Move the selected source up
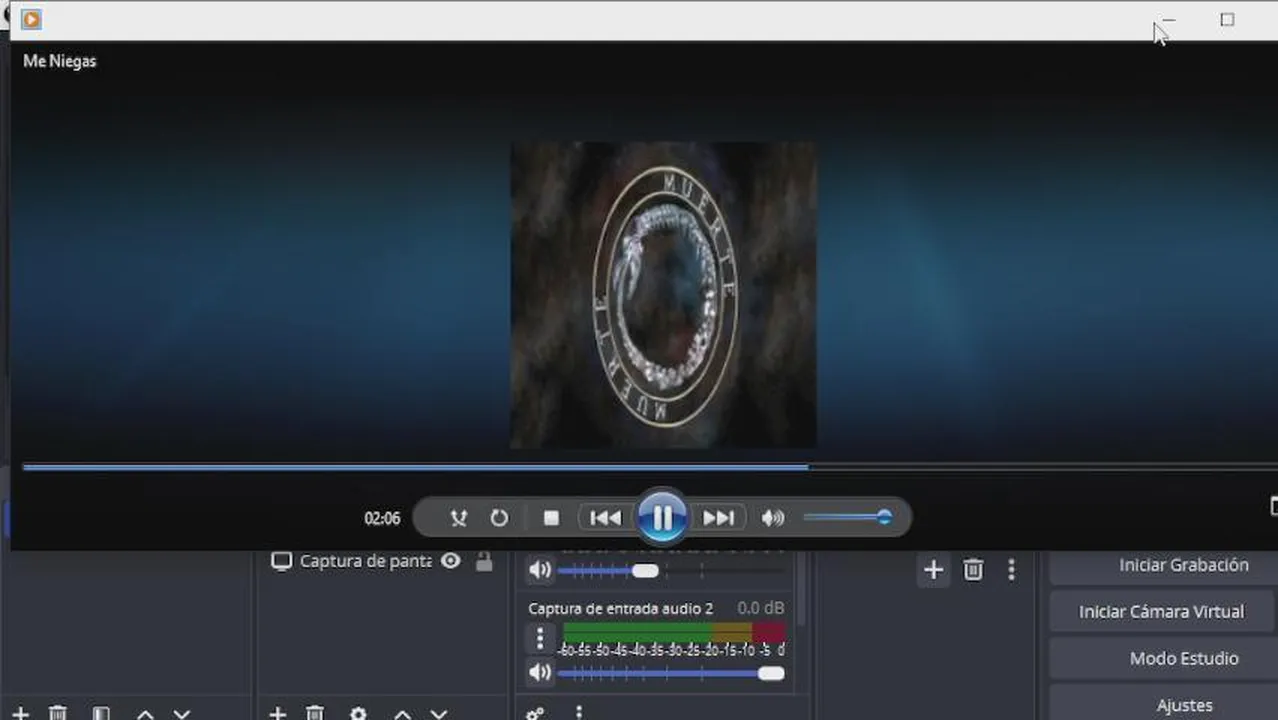 pyautogui.click(x=402, y=713)
